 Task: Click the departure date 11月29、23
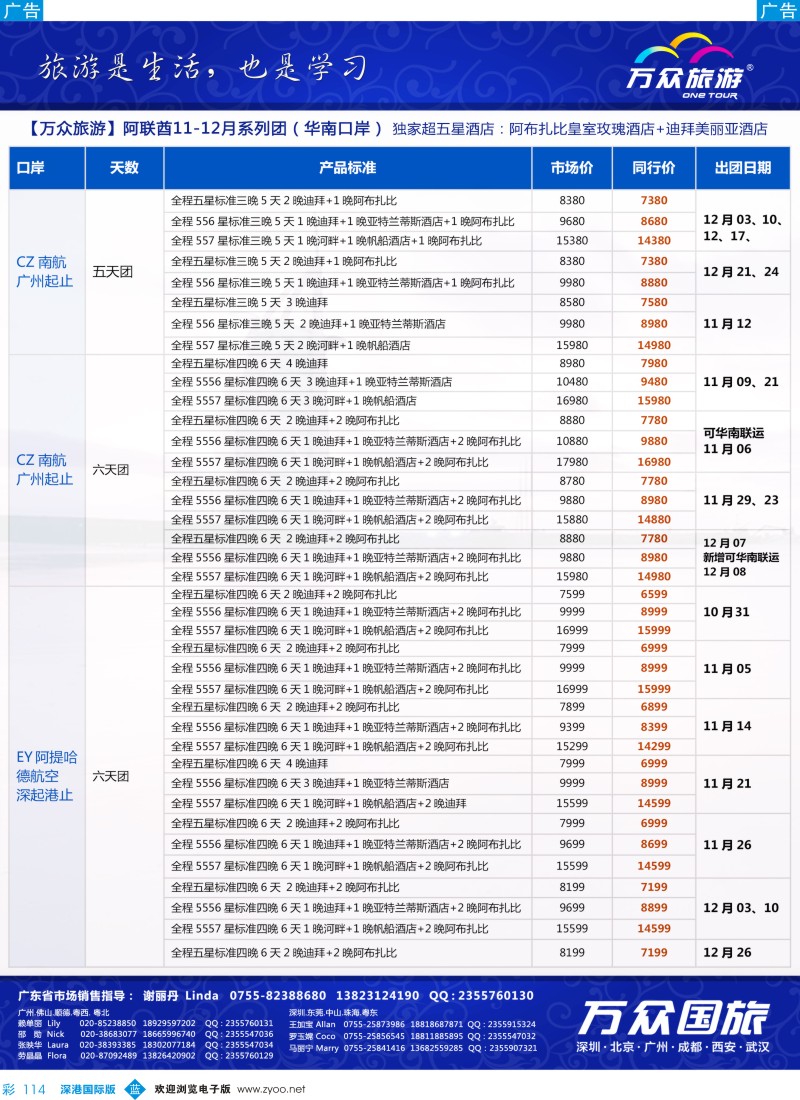coord(740,500)
